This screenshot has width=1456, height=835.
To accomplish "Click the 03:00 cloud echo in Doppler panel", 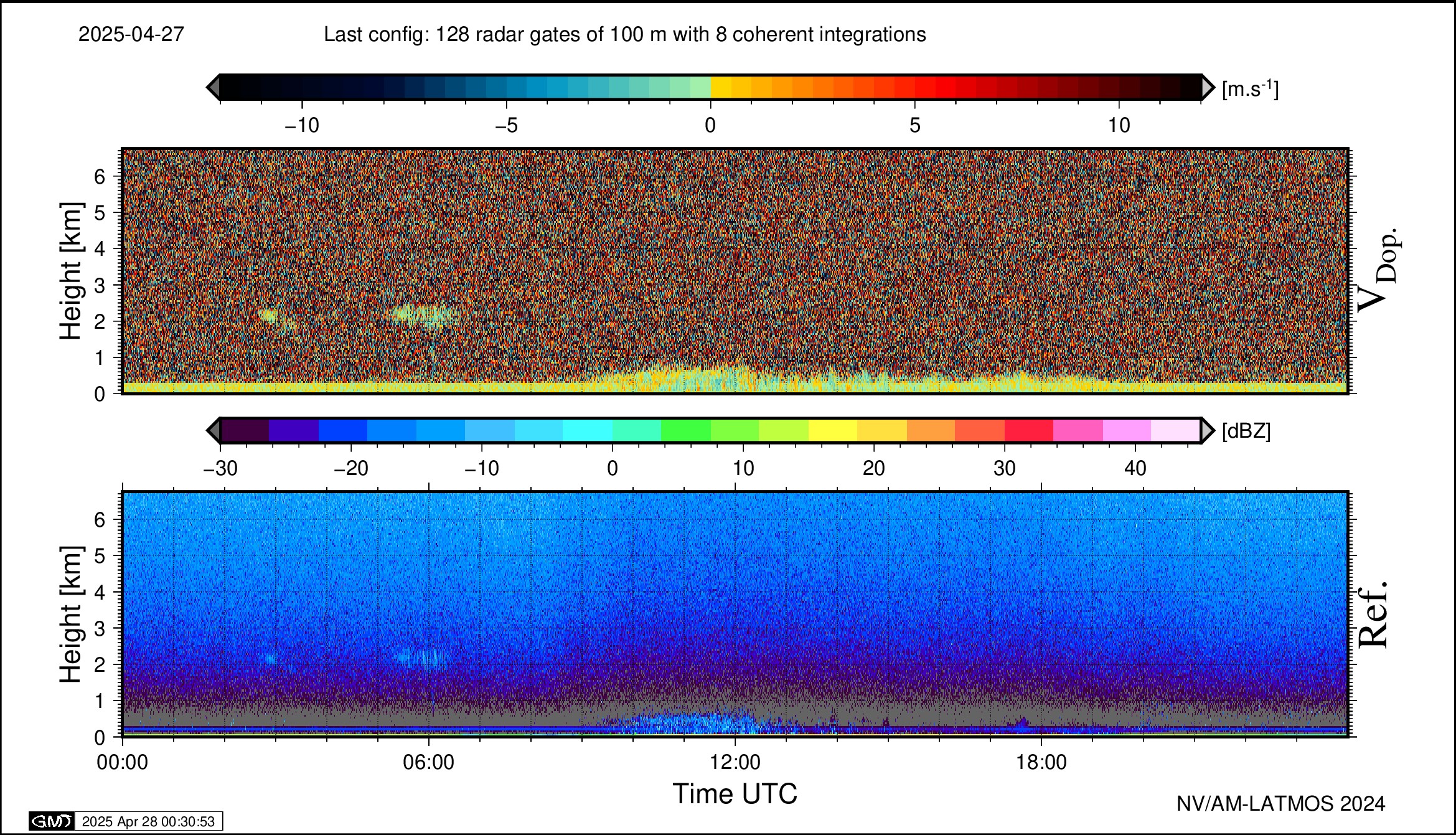I will tap(269, 315).
